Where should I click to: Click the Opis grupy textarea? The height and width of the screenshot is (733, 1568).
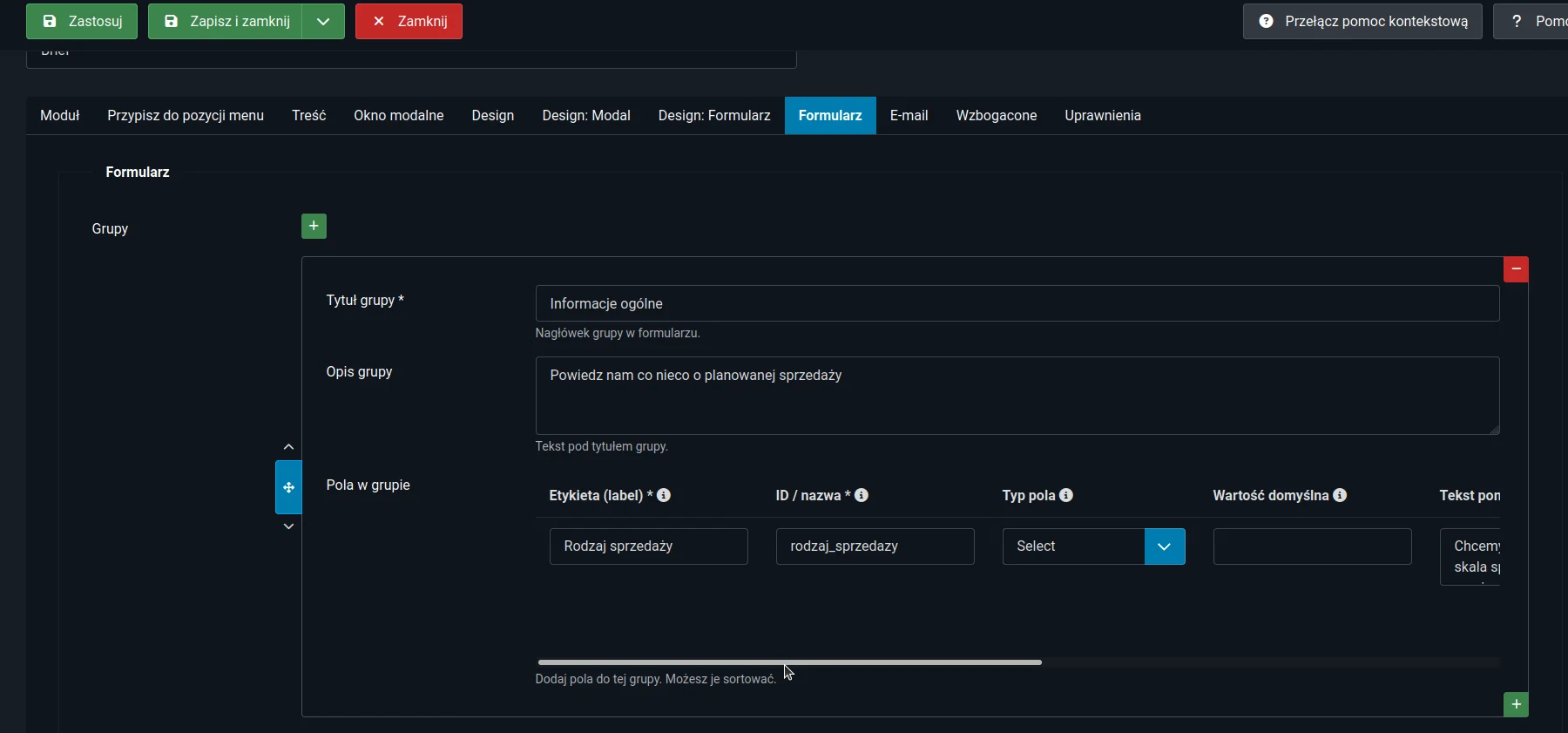1017,396
